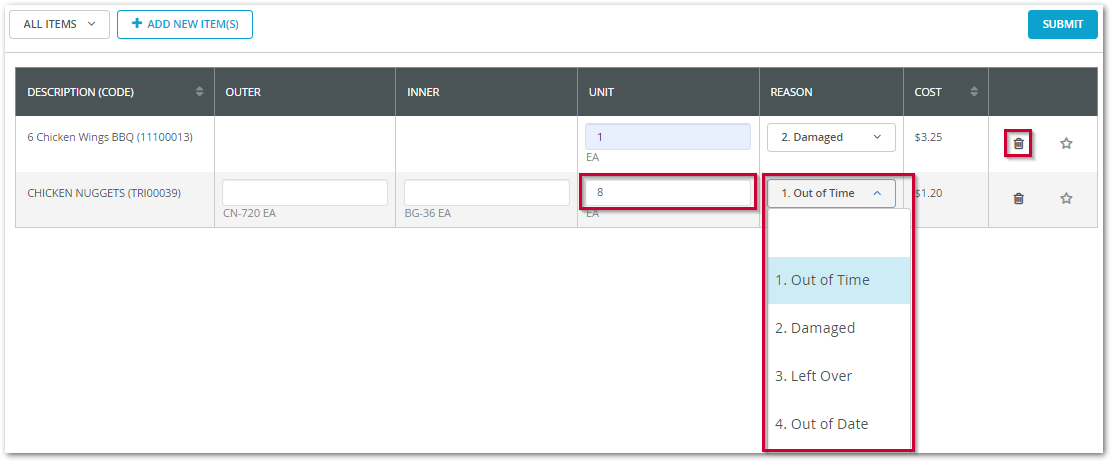
Task: Click Add New Item(s) button
Action: (x=185, y=24)
